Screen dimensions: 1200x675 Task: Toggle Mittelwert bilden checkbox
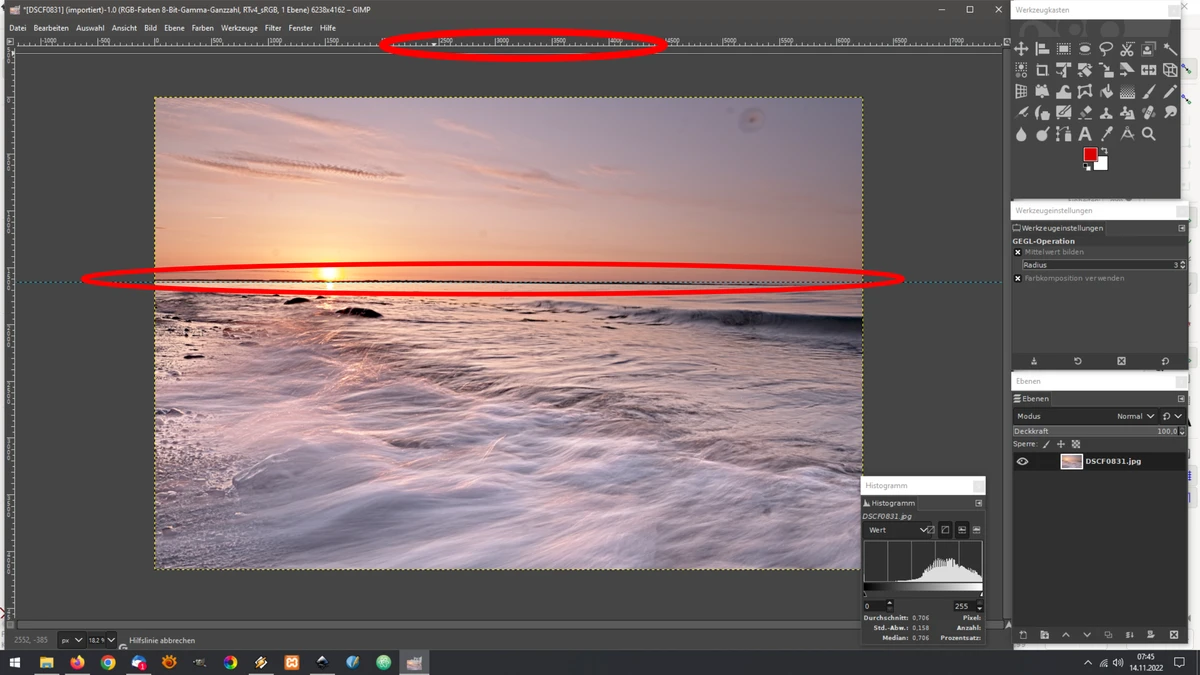1018,252
